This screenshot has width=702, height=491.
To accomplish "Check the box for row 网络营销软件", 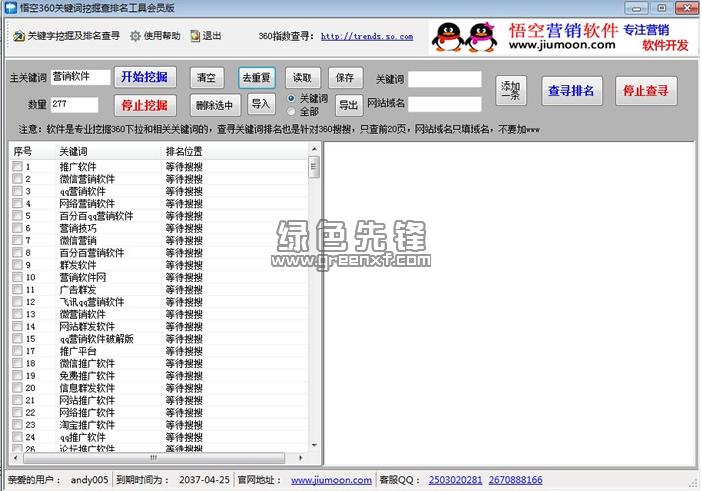I will point(17,203).
